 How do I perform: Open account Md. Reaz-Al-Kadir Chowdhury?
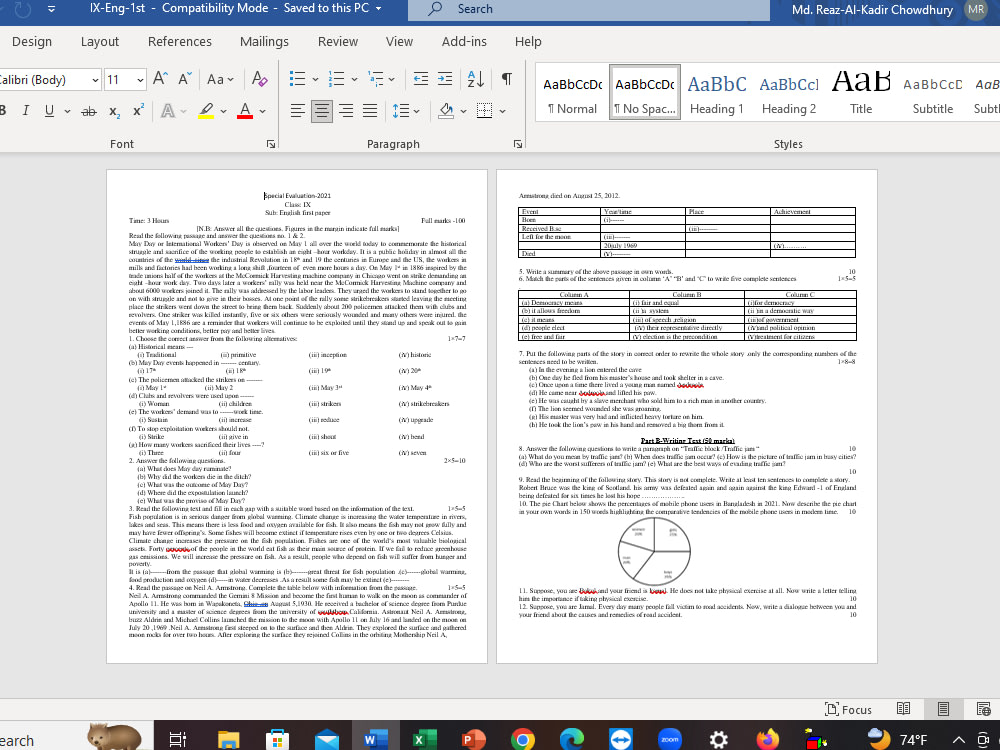click(x=889, y=10)
